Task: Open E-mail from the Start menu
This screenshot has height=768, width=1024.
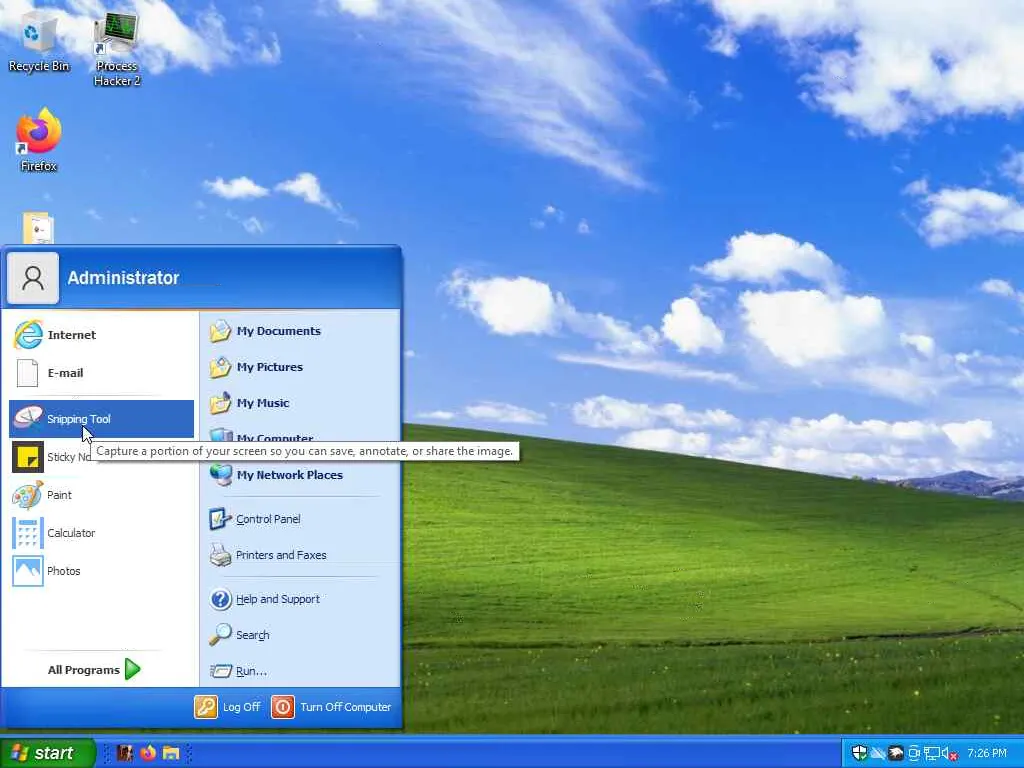Action: pos(101,373)
